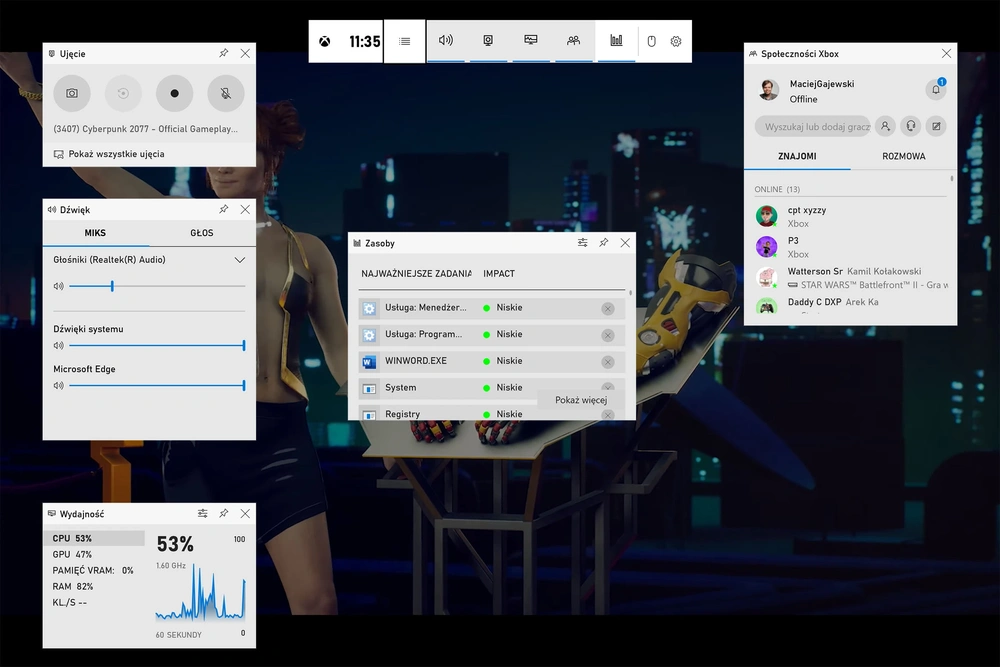This screenshot has width=1000, height=667.
Task: Close the Zasoby widget
Action: (x=625, y=243)
